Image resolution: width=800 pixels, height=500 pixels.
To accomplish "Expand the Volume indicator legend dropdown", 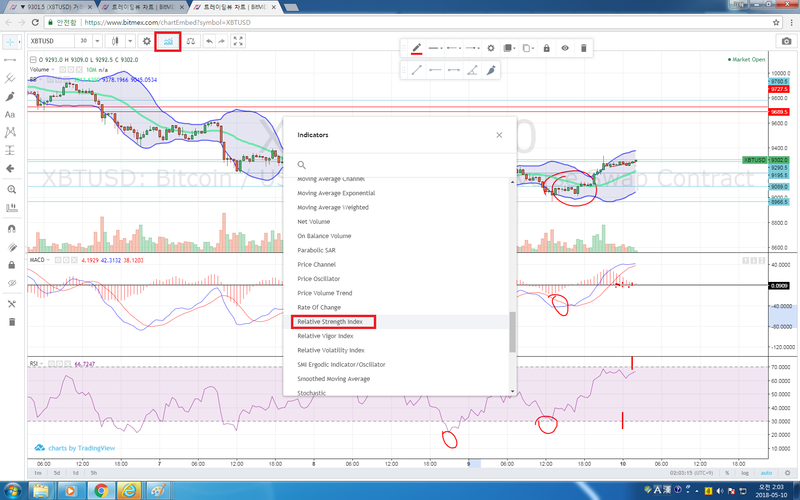I will point(53,69).
